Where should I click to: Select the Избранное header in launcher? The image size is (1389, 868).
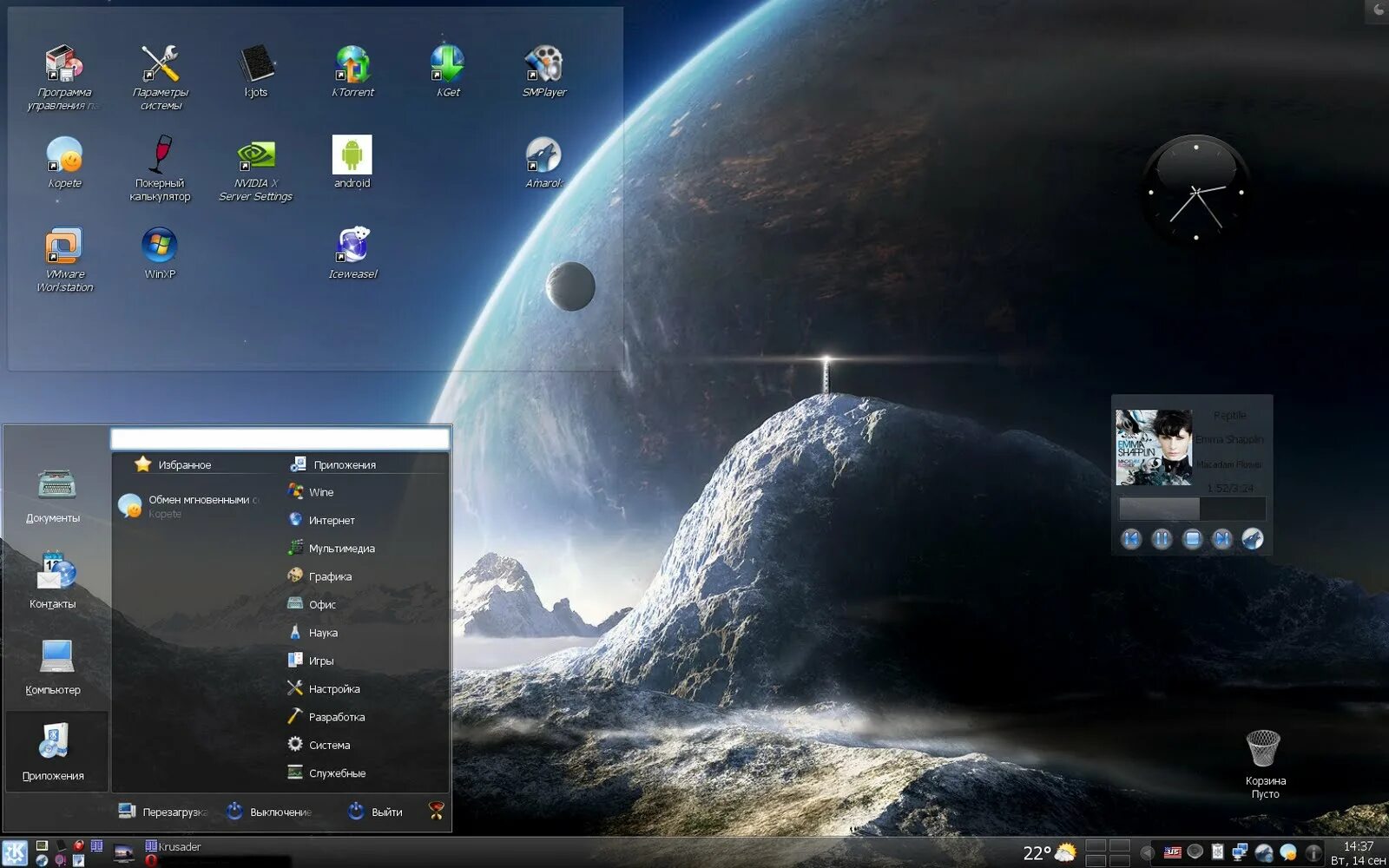tap(174, 464)
